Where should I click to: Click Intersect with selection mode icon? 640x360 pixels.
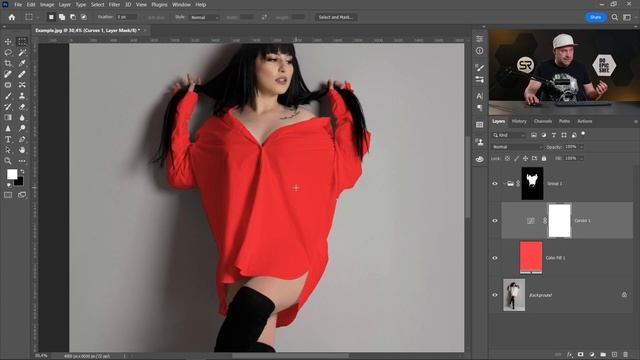click(84, 17)
